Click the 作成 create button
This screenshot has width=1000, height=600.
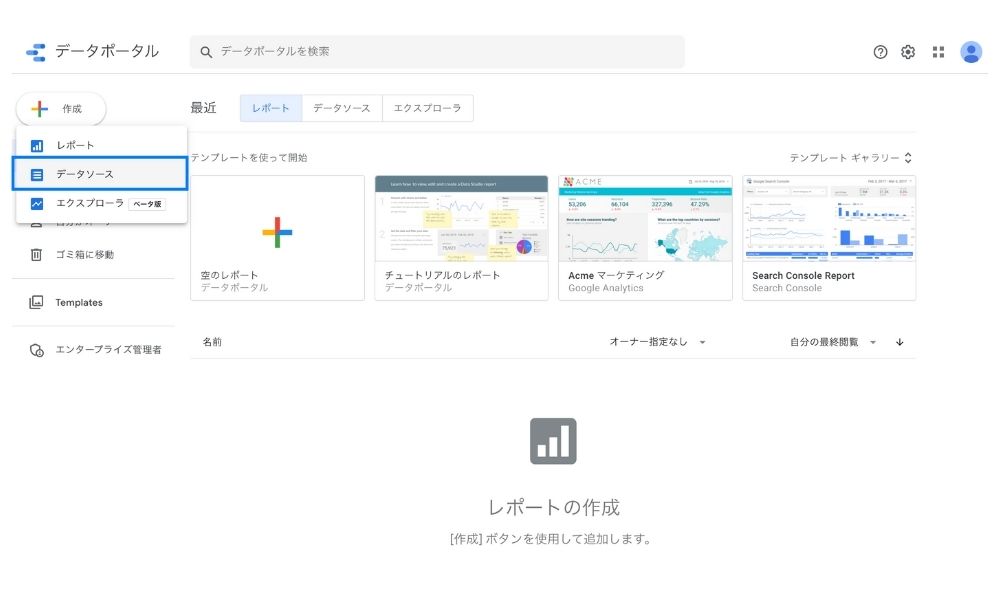pos(61,109)
